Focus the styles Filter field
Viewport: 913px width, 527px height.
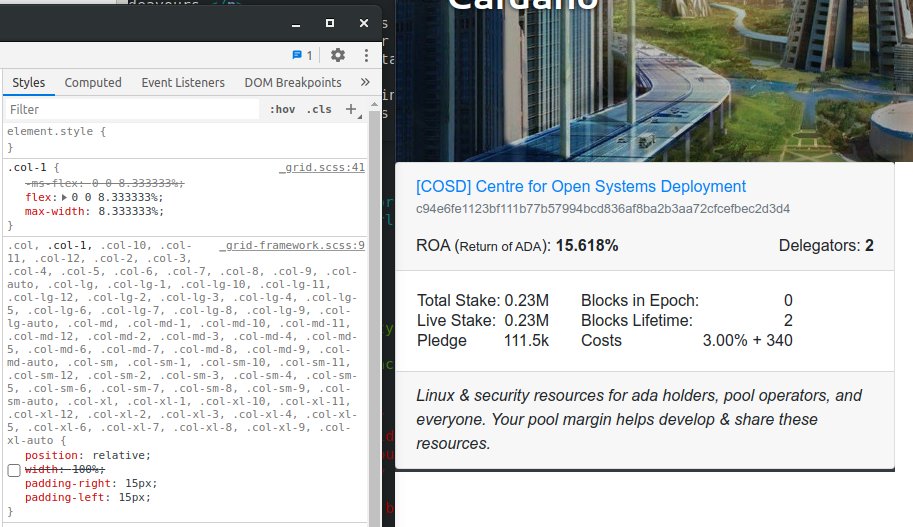(x=132, y=109)
